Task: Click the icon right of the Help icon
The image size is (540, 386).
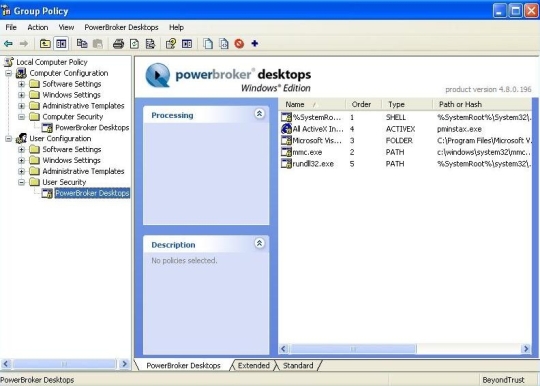Action: click(187, 44)
